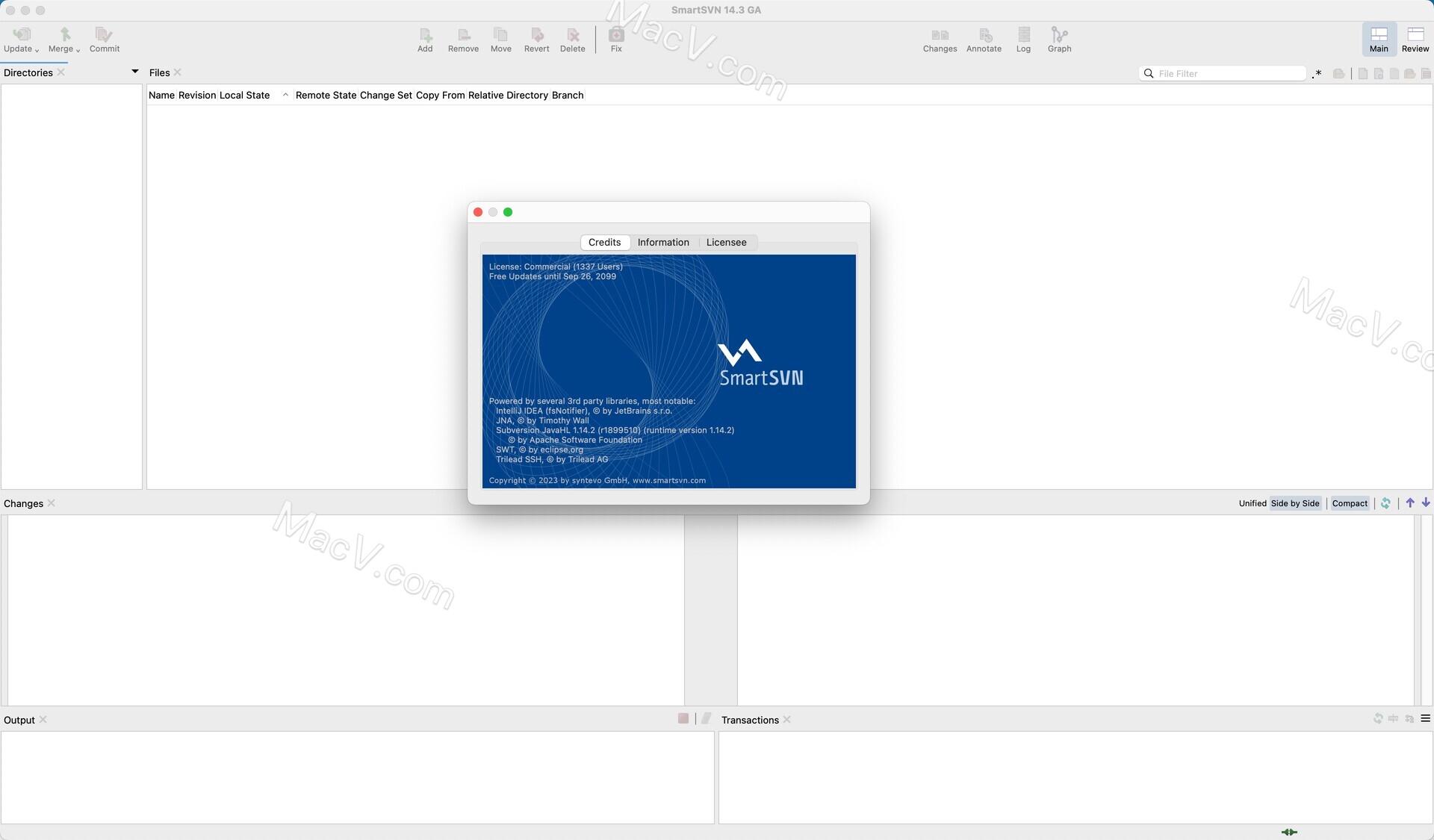Collapse the Directories tree disclosure triangle
This screenshot has height=840, width=1434.
tap(134, 70)
